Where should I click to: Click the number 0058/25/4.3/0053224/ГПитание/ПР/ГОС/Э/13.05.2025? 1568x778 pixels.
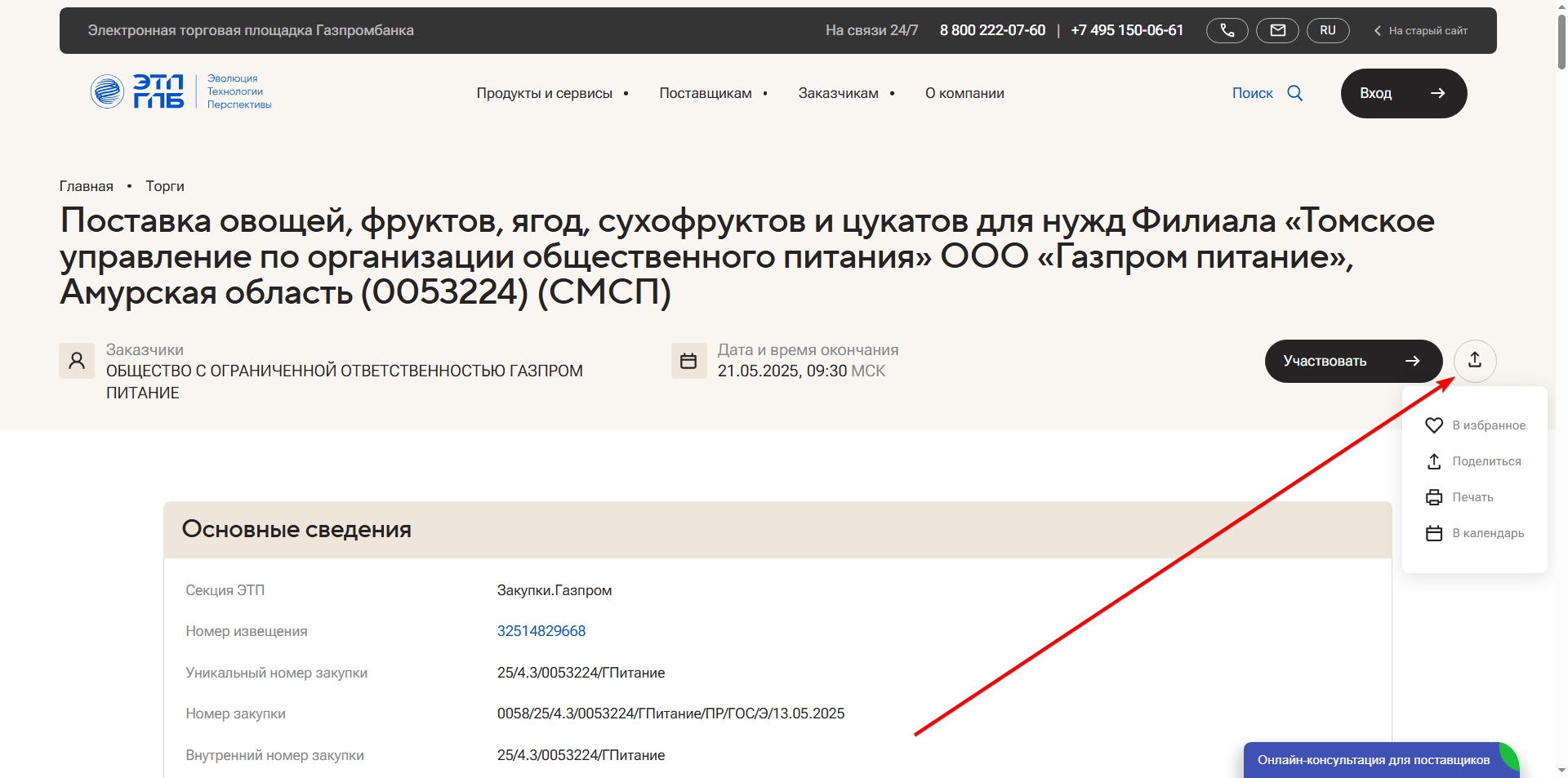tap(670, 714)
